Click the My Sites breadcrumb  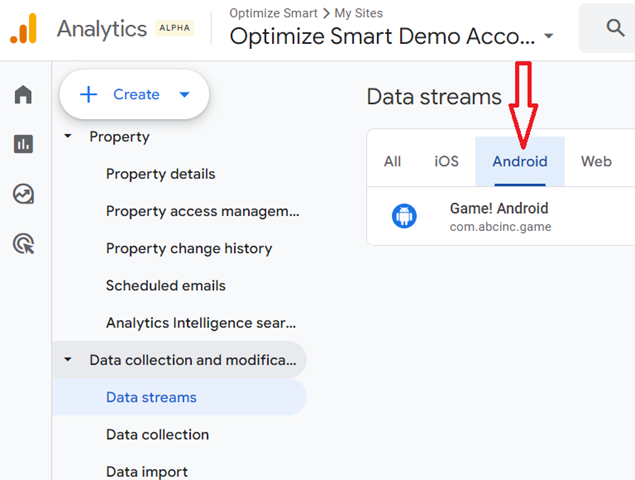click(358, 13)
